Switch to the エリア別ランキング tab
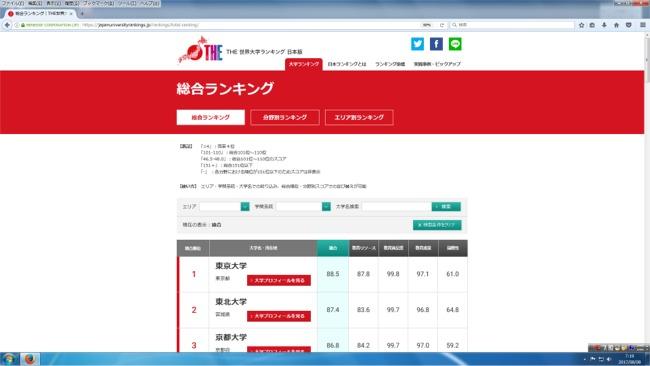The width and height of the screenshot is (650, 366). [x=359, y=117]
